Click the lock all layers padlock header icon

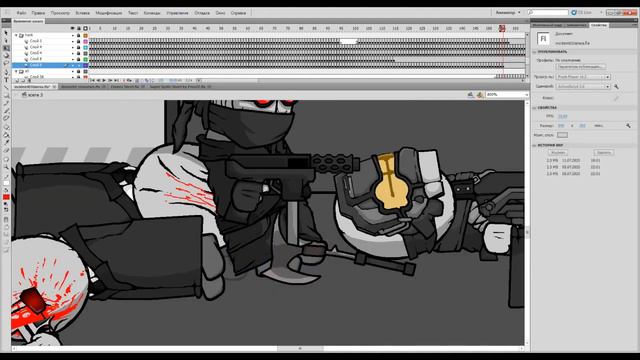(79, 29)
